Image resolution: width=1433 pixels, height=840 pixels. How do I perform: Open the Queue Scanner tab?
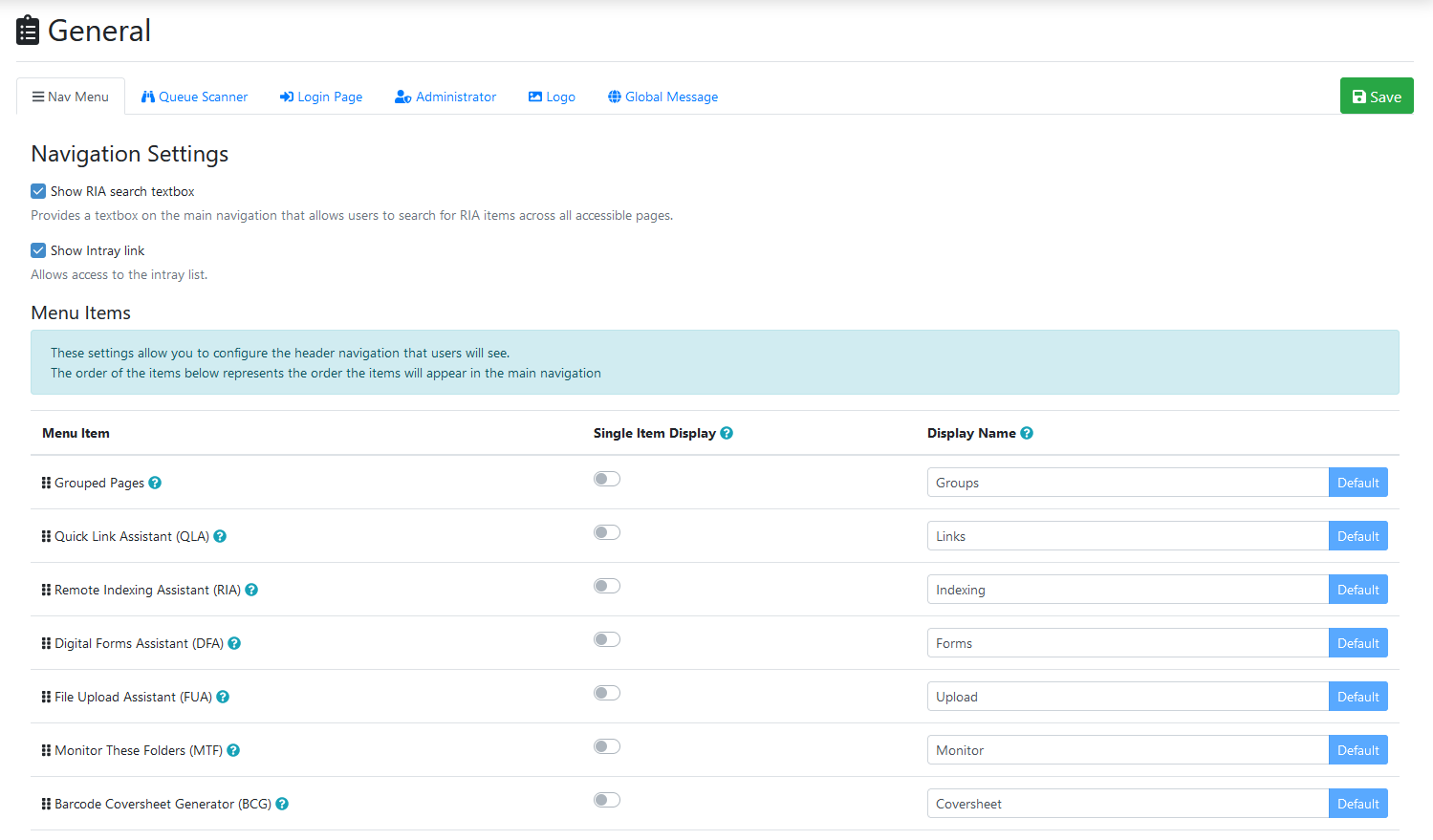click(194, 97)
